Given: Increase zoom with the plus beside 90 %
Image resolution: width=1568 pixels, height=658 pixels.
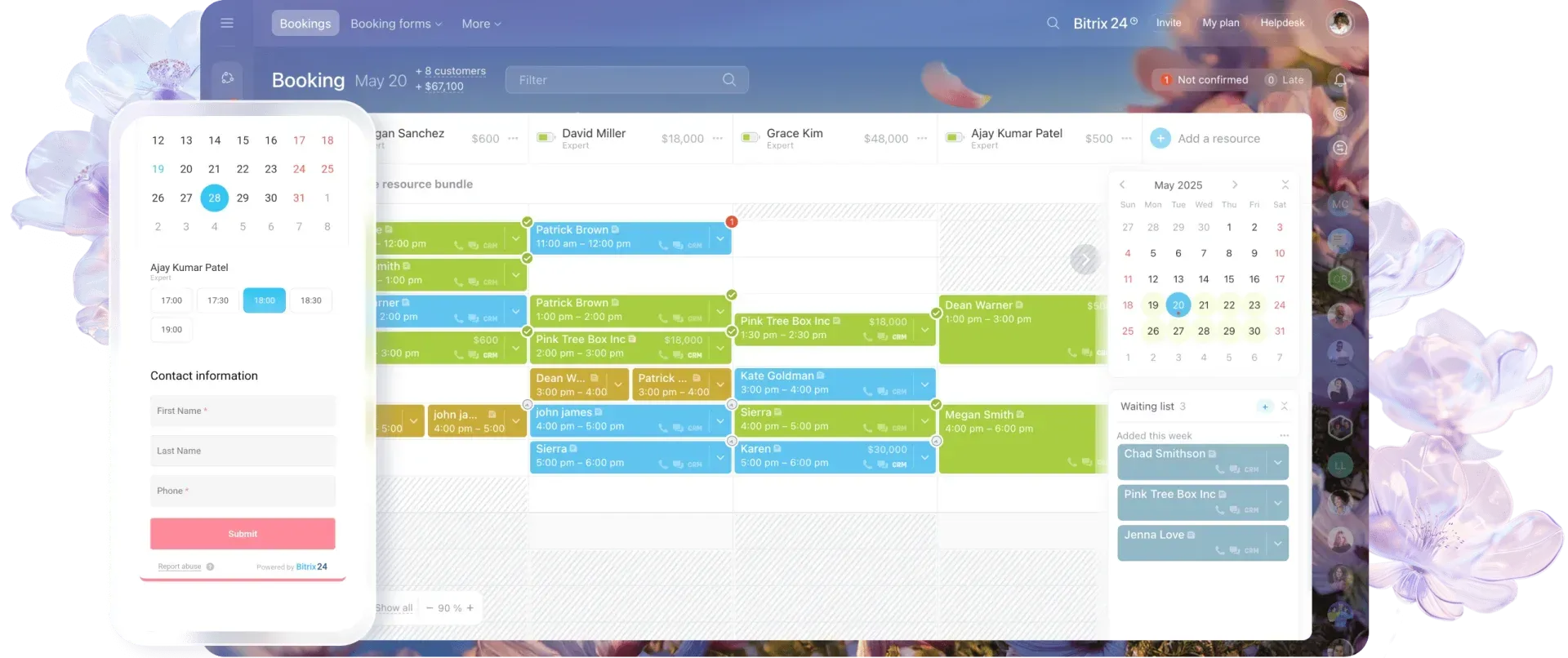Looking at the screenshot, I should pos(470,608).
